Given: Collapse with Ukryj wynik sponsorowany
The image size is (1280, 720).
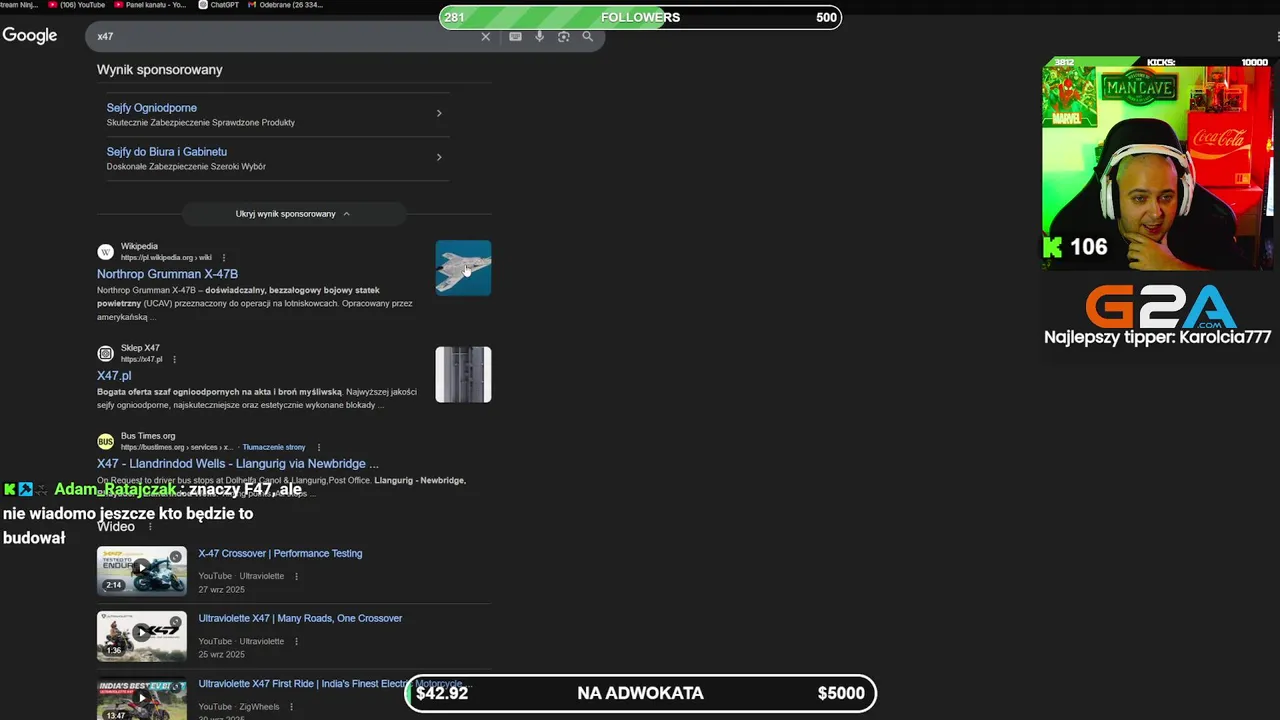Looking at the screenshot, I should click(x=293, y=214).
